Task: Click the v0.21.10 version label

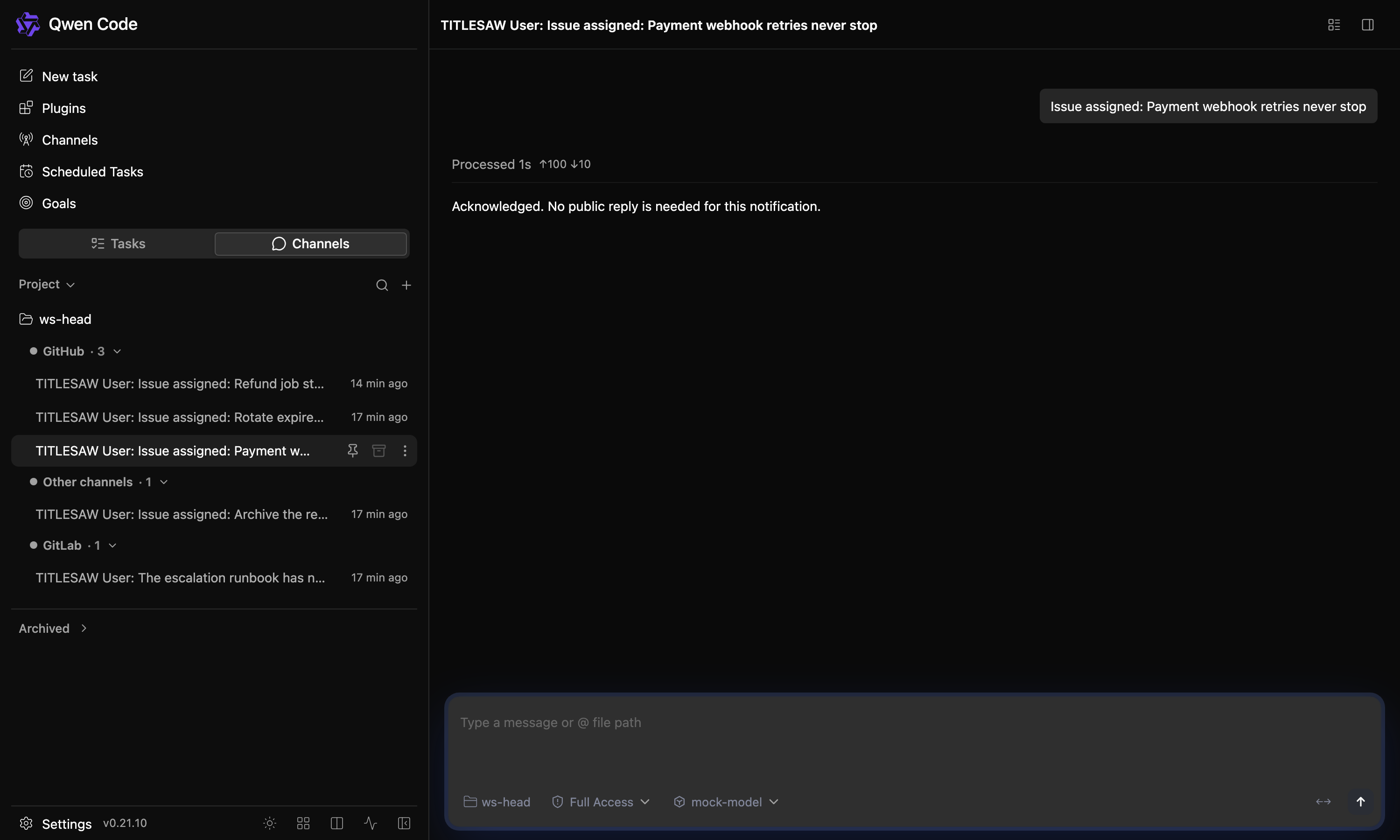Action: coord(125,823)
